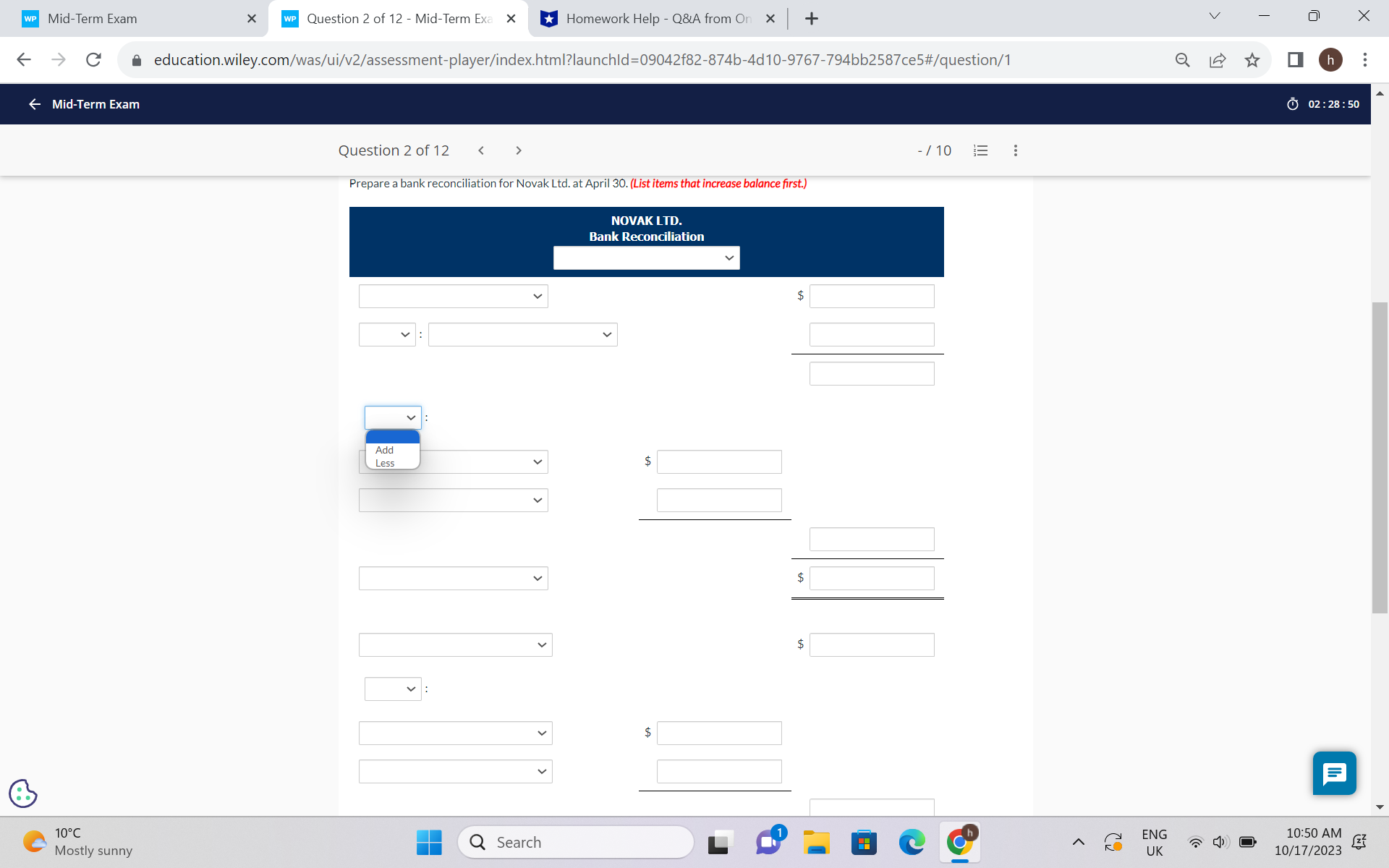The width and height of the screenshot is (1389, 868).
Task: Click the share icon in address bar
Action: [1218, 60]
